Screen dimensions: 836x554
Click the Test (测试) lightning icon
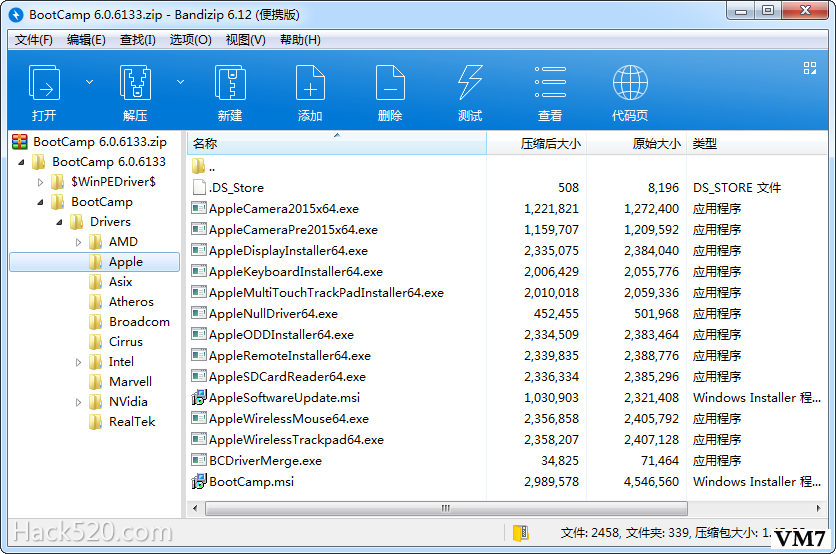470,83
